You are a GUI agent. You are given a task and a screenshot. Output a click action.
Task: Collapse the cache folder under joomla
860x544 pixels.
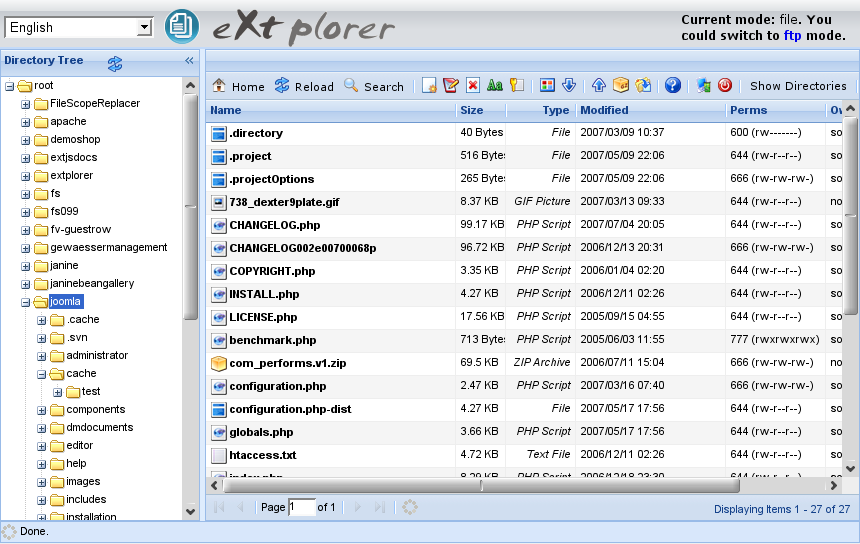pos(41,375)
